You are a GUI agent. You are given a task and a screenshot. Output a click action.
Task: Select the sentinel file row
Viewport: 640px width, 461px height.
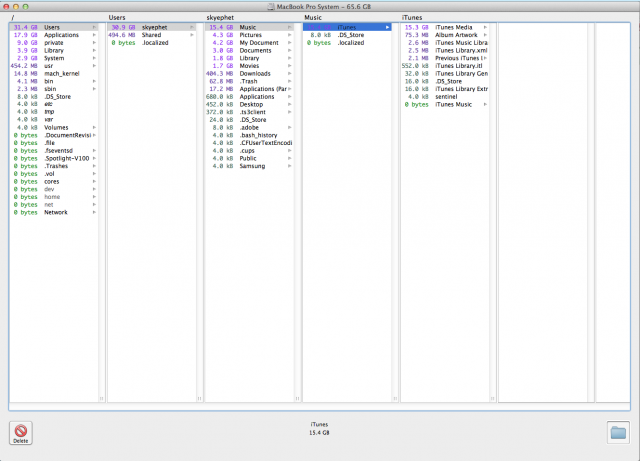pyautogui.click(x=445, y=97)
